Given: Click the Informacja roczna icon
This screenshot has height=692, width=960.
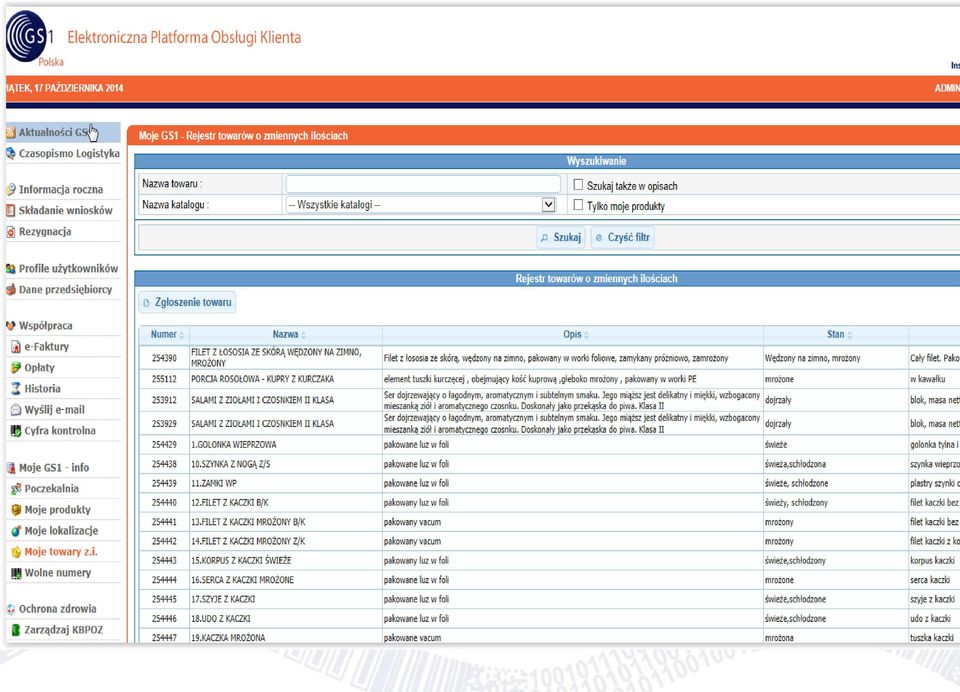Looking at the screenshot, I should (x=10, y=190).
